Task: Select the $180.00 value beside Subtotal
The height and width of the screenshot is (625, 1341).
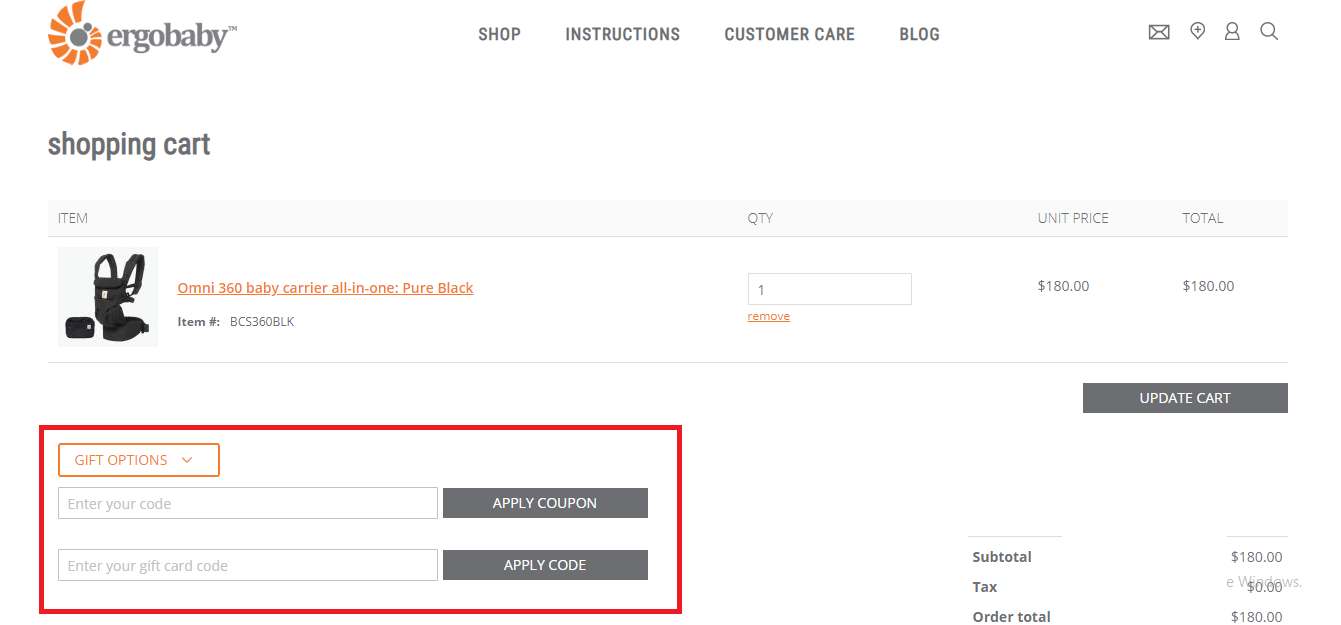Action: click(x=1256, y=557)
